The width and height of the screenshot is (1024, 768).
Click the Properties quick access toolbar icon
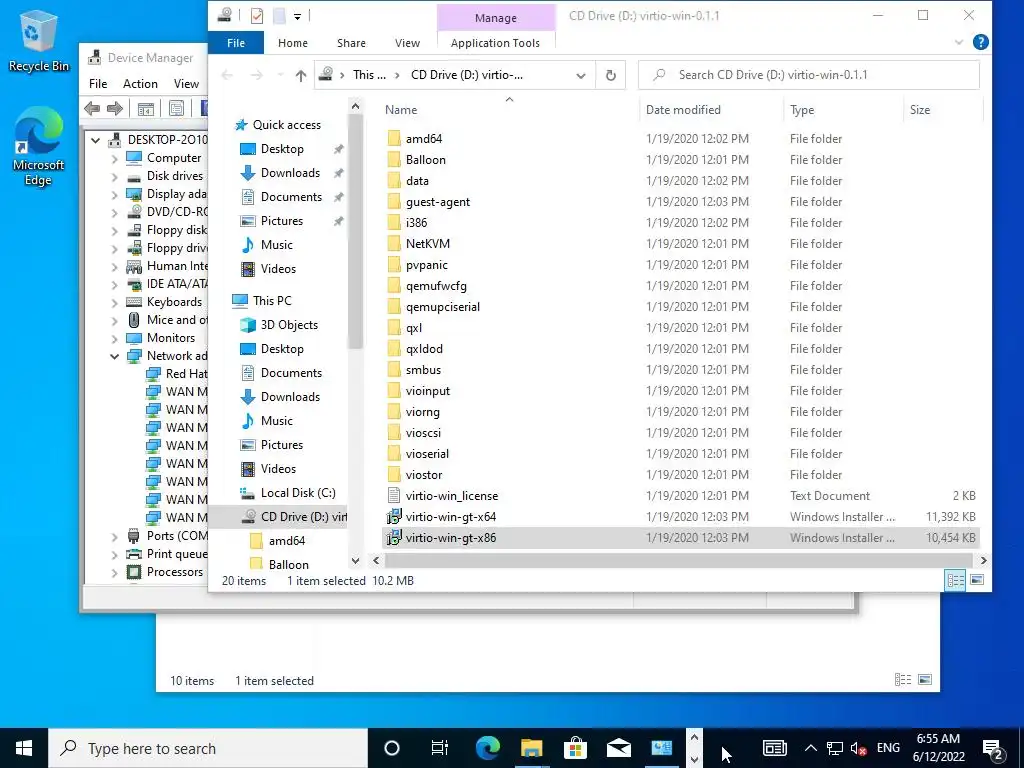[x=257, y=16]
